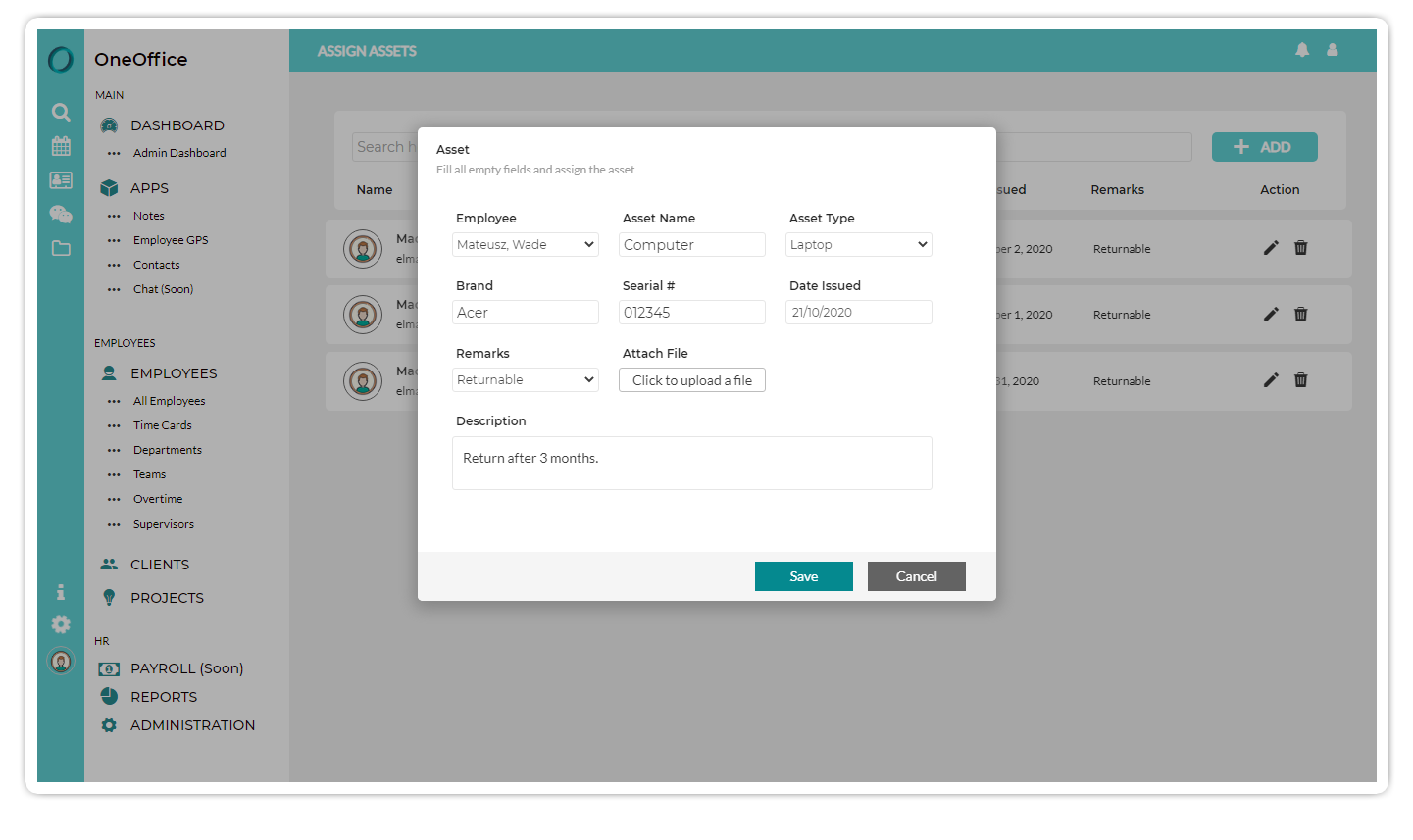Open All Employees menu item

(170, 401)
